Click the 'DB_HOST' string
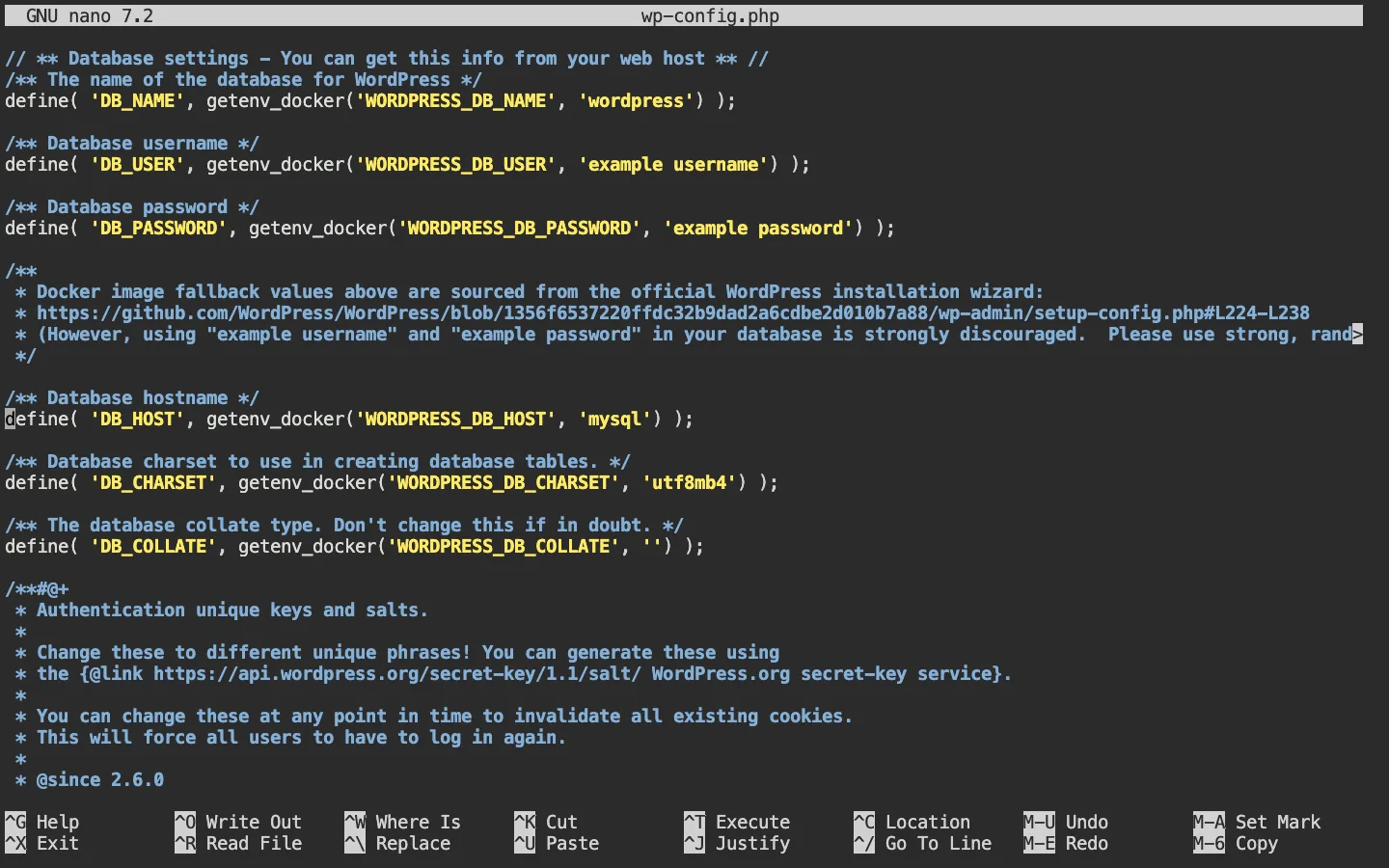 point(137,419)
